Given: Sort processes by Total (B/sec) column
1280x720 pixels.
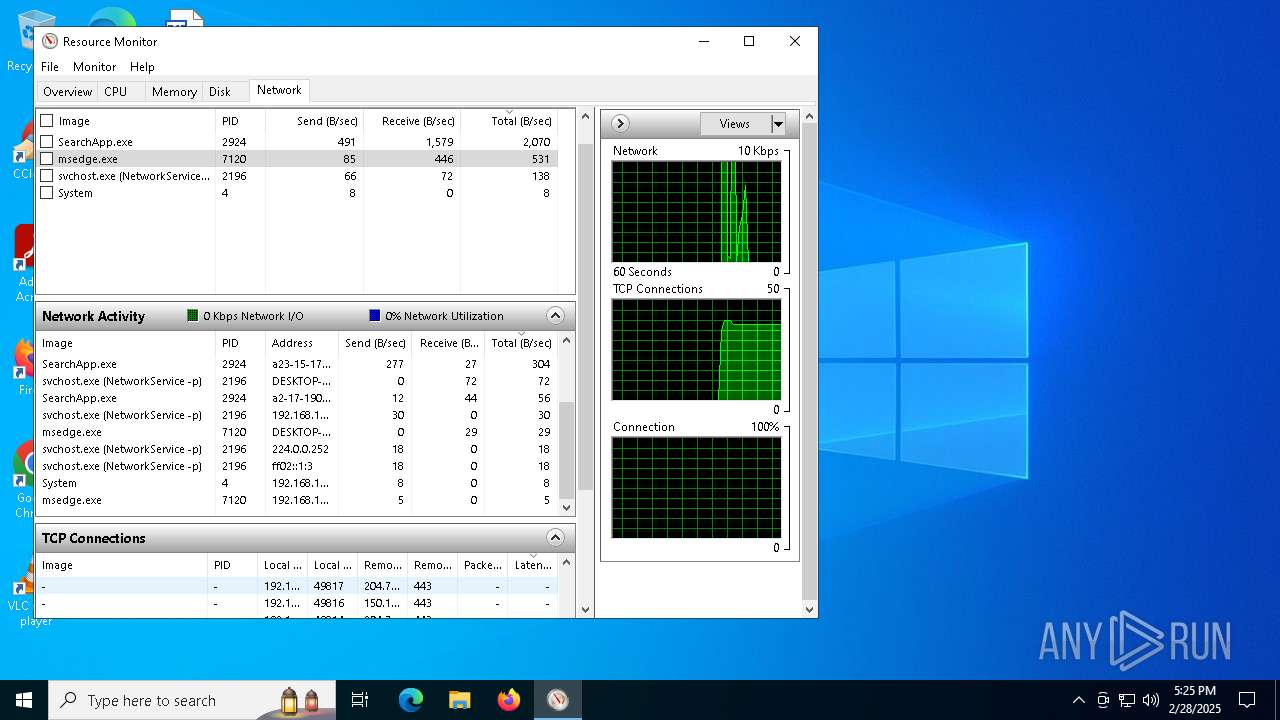Looking at the screenshot, I should tap(511, 121).
